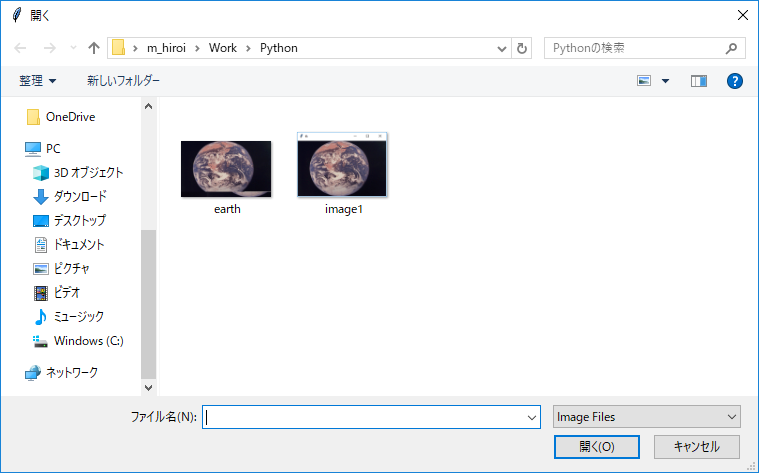Click the ファイル名 text input field
The image size is (759, 473).
click(x=365, y=417)
